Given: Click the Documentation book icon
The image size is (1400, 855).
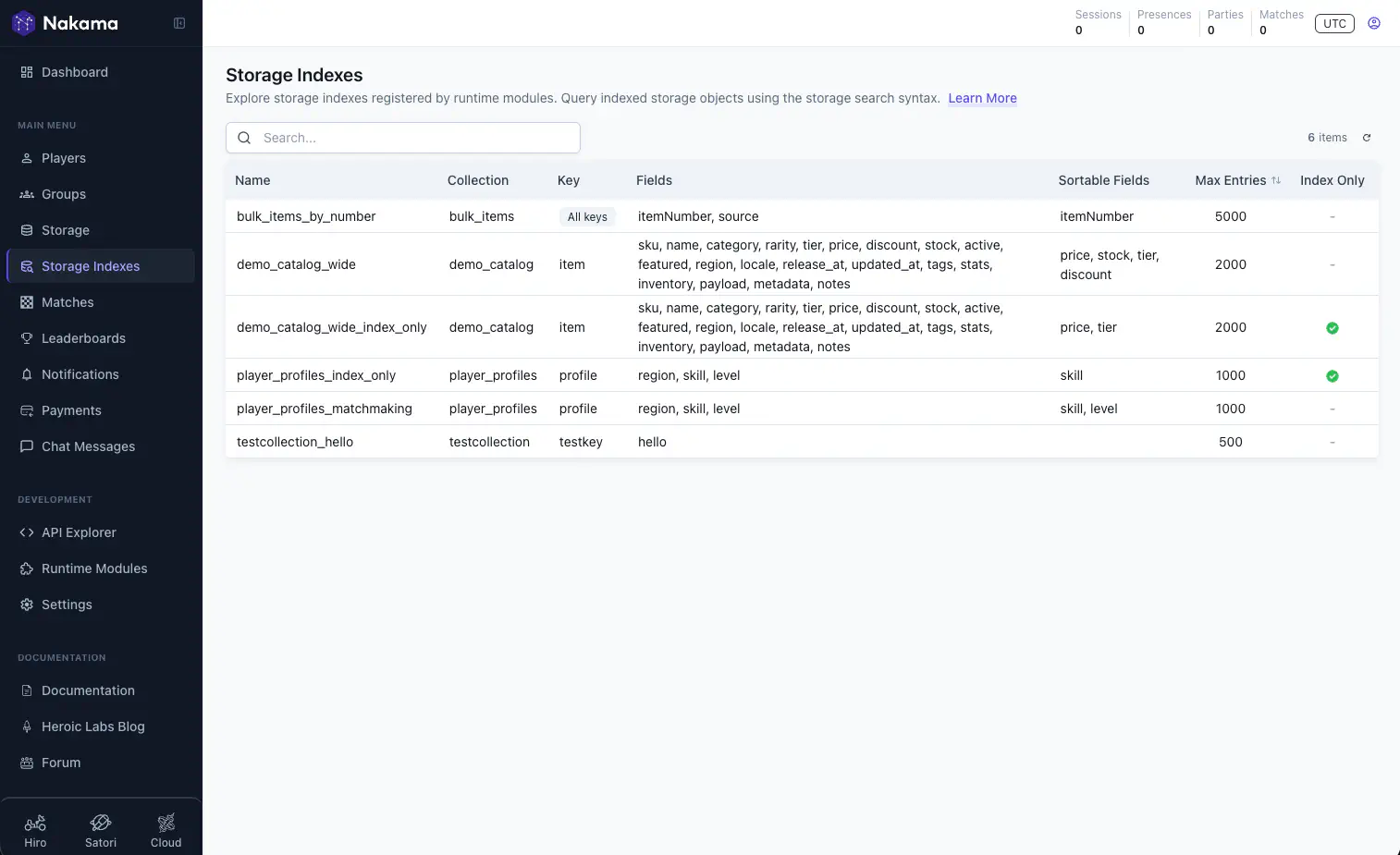Looking at the screenshot, I should [27, 690].
